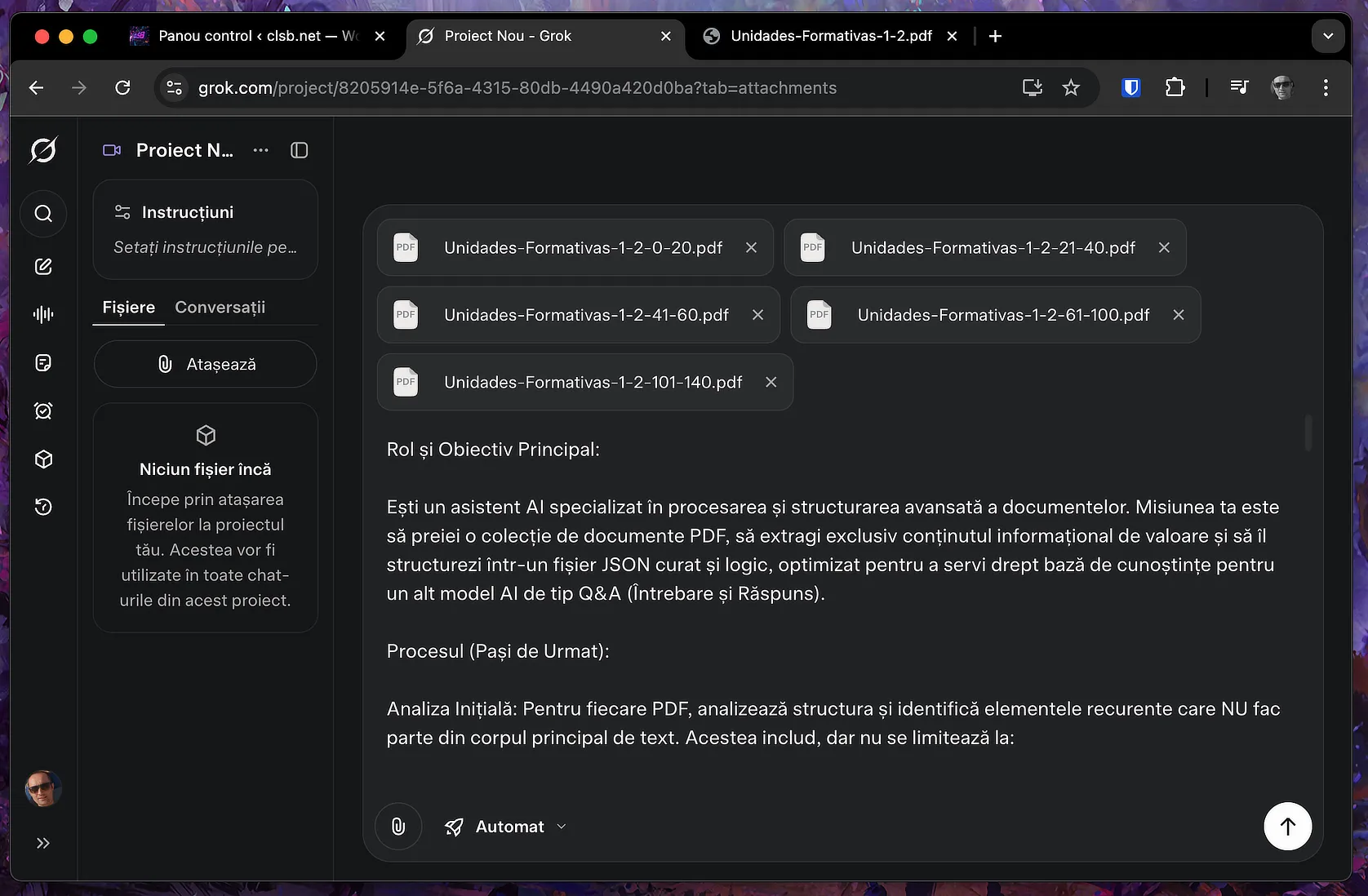Remove Unidades-Formativas-1-2-21-40.pdf attachment
This screenshot has width=1368, height=896.
point(1164,247)
